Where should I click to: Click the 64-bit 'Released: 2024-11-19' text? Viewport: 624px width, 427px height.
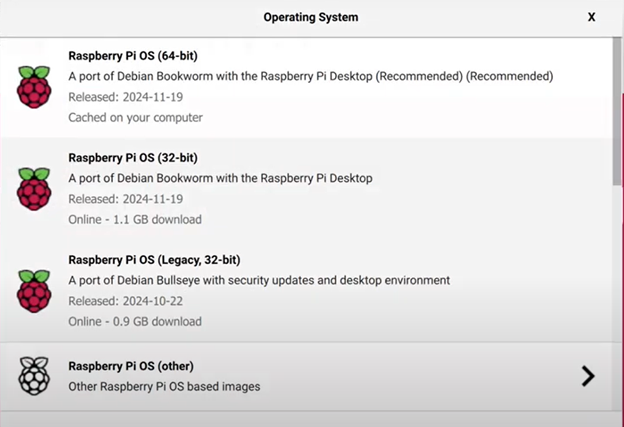126,97
